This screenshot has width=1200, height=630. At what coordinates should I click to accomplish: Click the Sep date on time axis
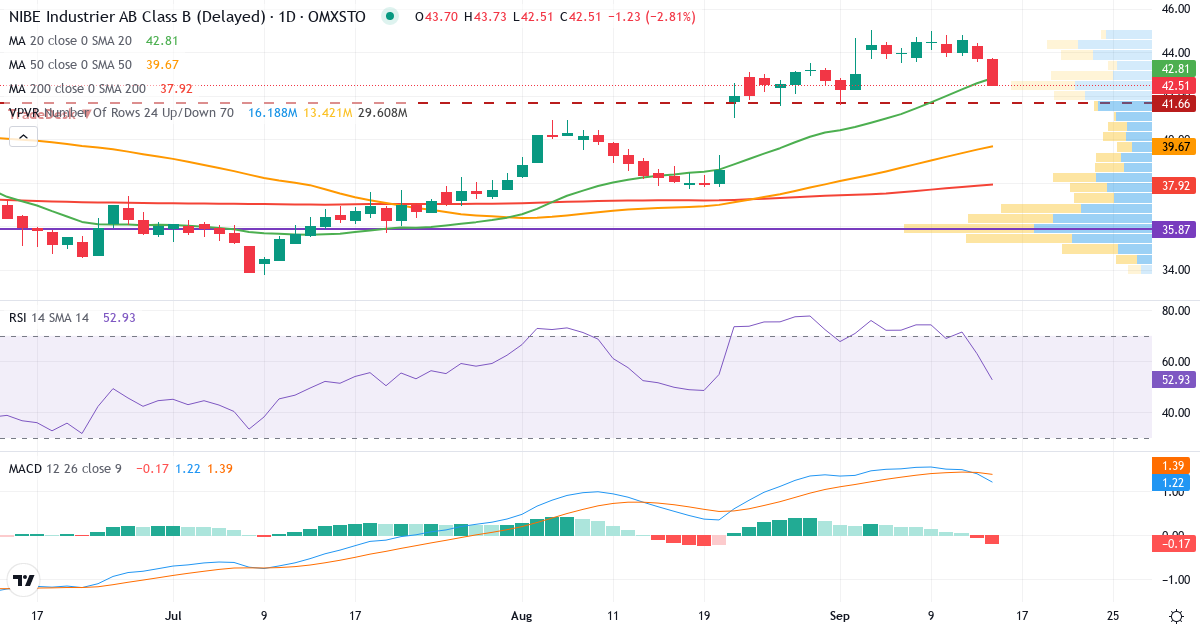point(840,615)
